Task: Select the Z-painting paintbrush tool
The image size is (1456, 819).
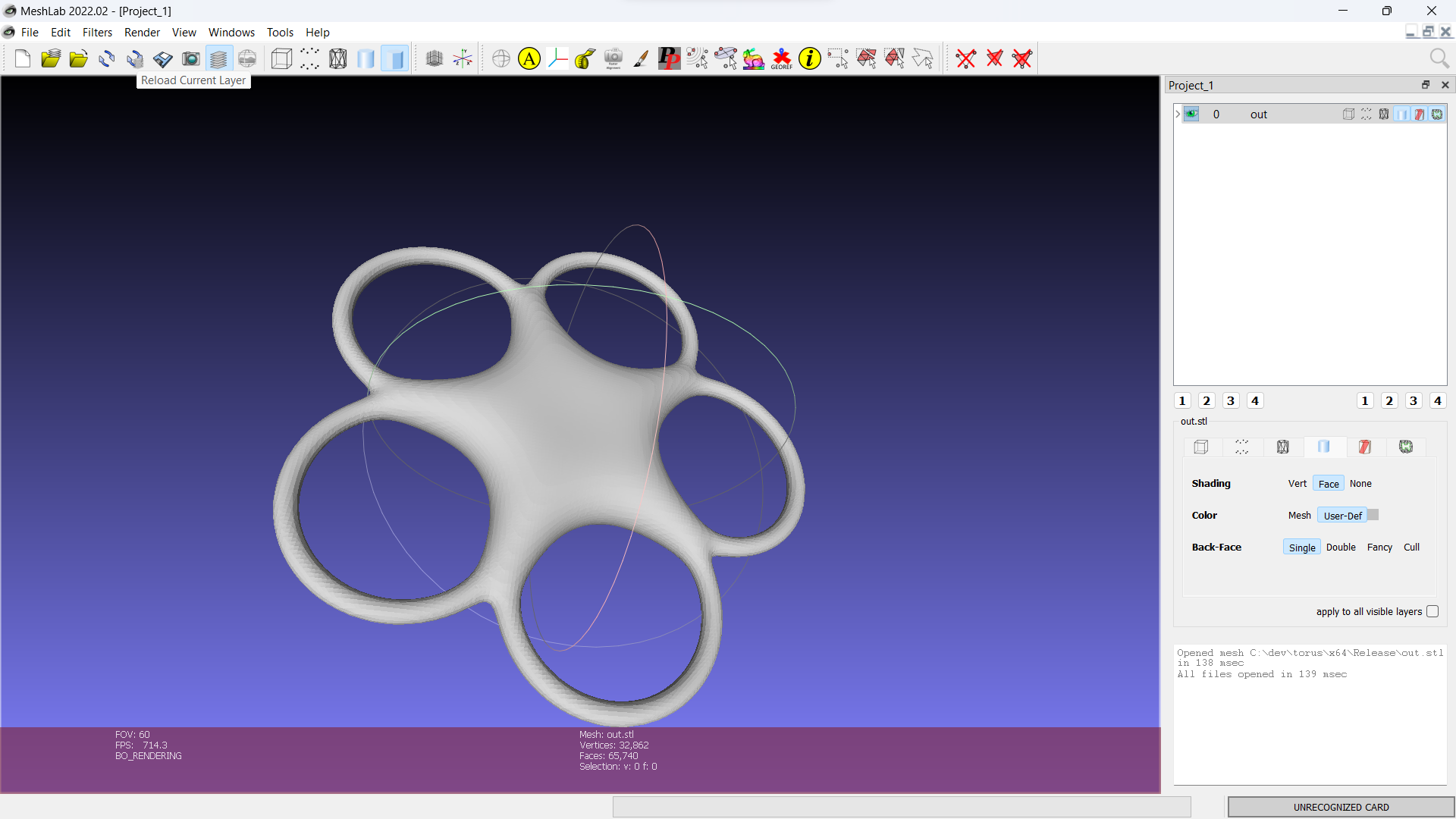Action: point(642,58)
